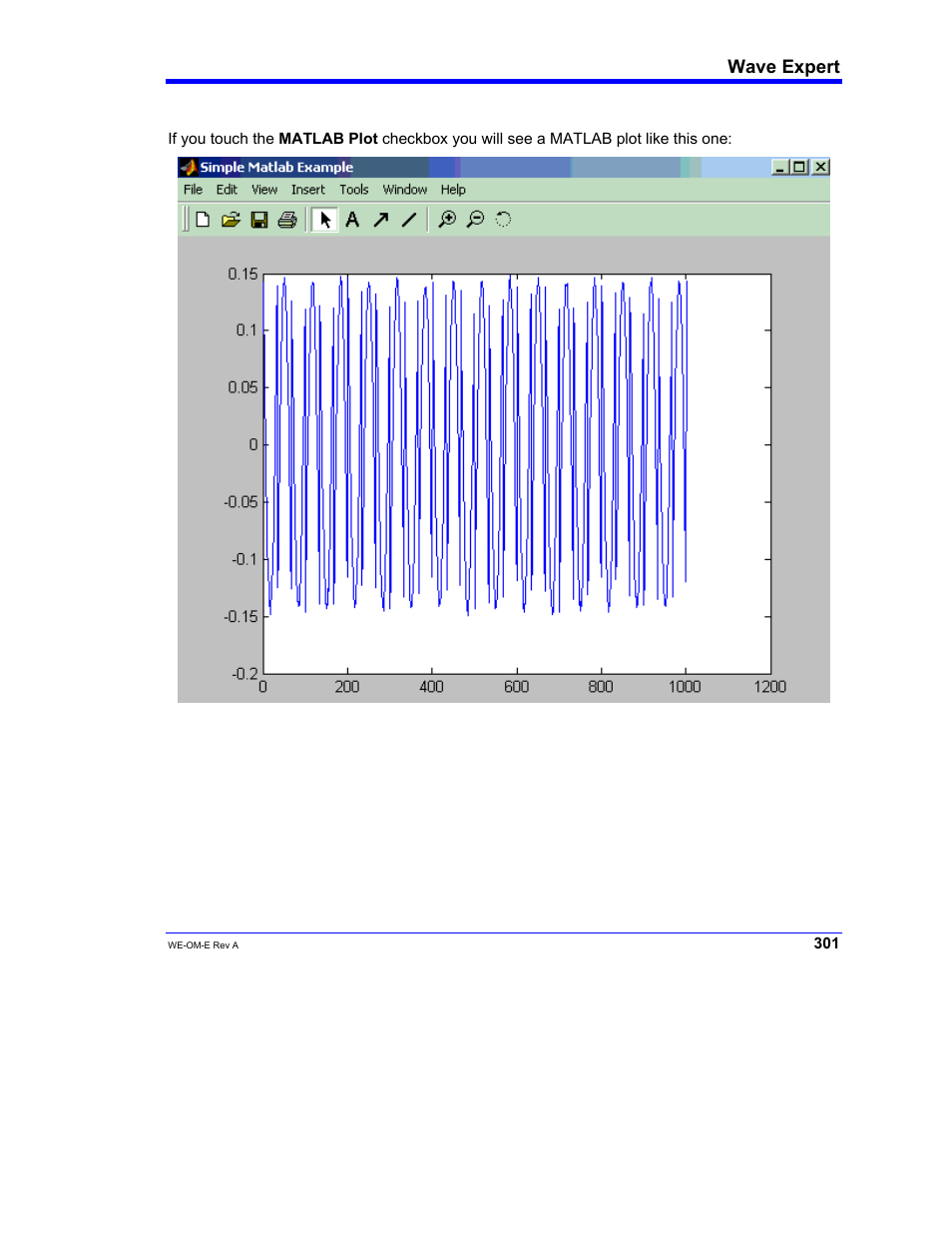Open the View menu
The width and height of the screenshot is (952, 1233).
pos(264,190)
